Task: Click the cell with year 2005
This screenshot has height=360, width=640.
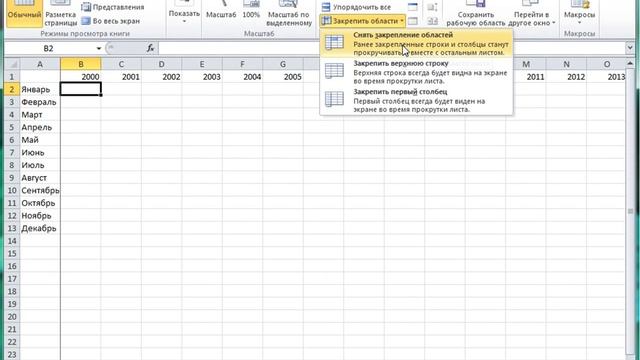Action: pyautogui.click(x=283, y=77)
